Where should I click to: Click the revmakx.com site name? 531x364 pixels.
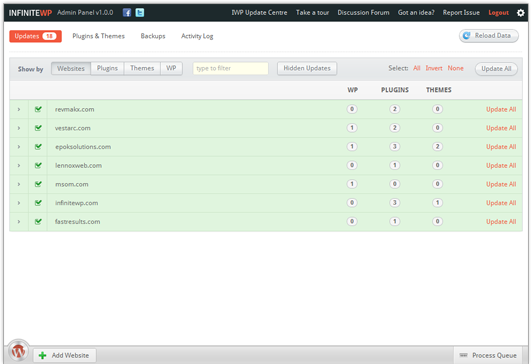click(x=75, y=109)
